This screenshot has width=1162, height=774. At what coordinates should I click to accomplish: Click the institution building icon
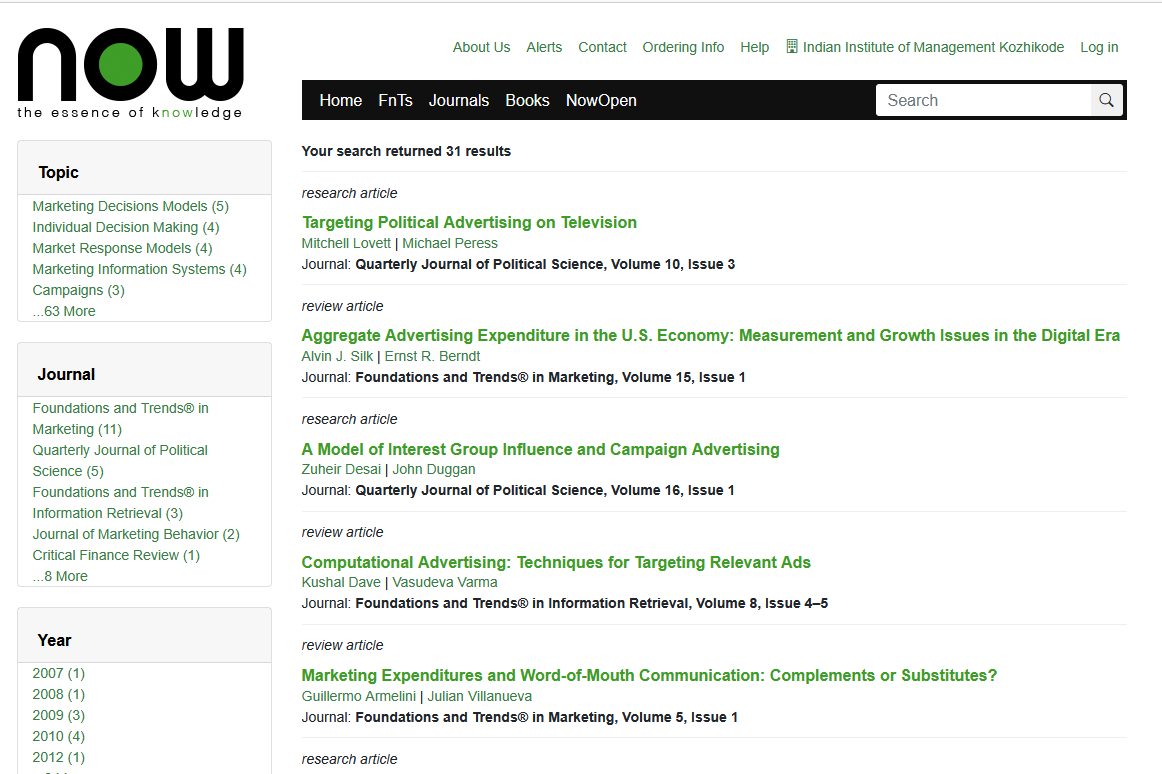coord(792,47)
